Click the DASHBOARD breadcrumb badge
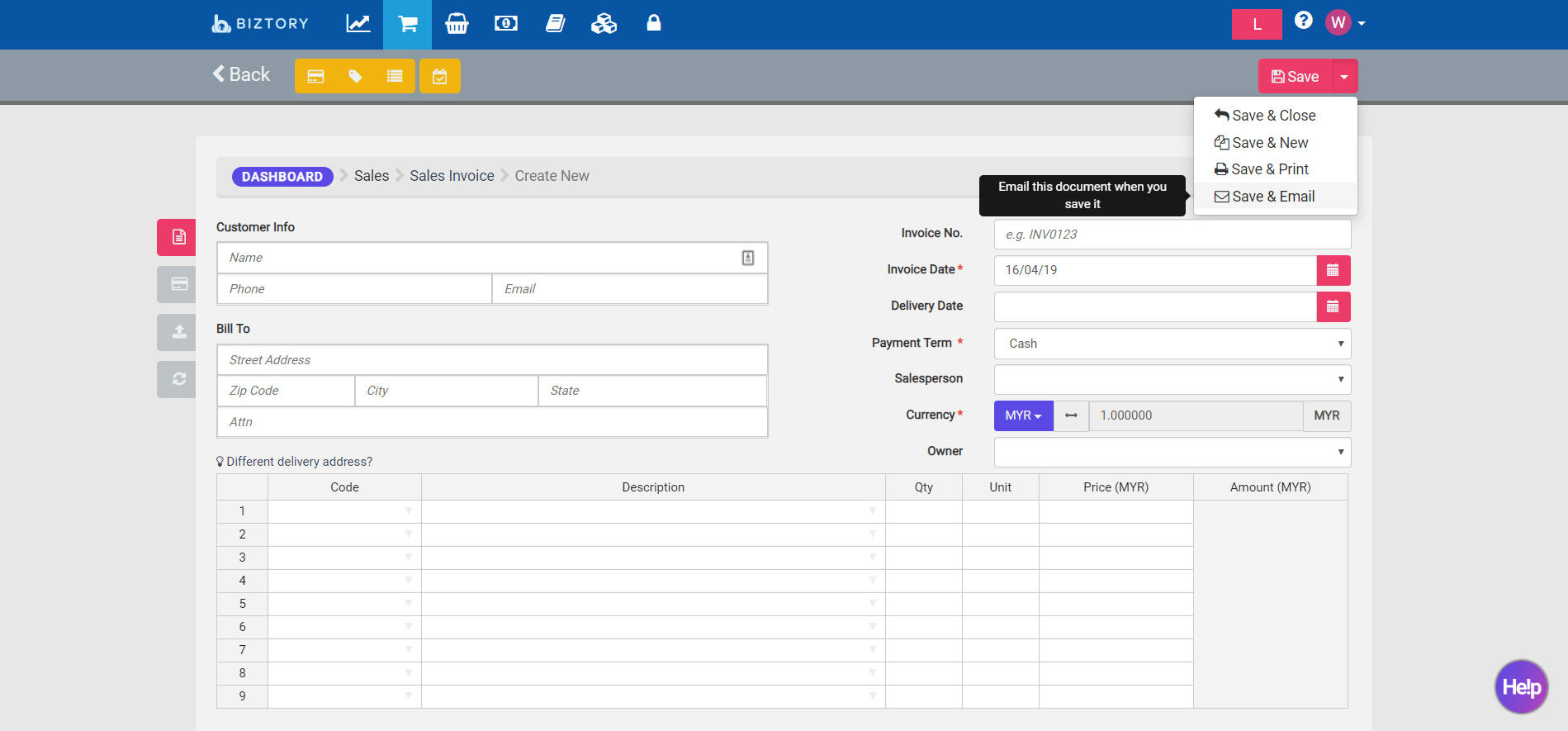This screenshot has width=1568, height=731. [x=282, y=176]
